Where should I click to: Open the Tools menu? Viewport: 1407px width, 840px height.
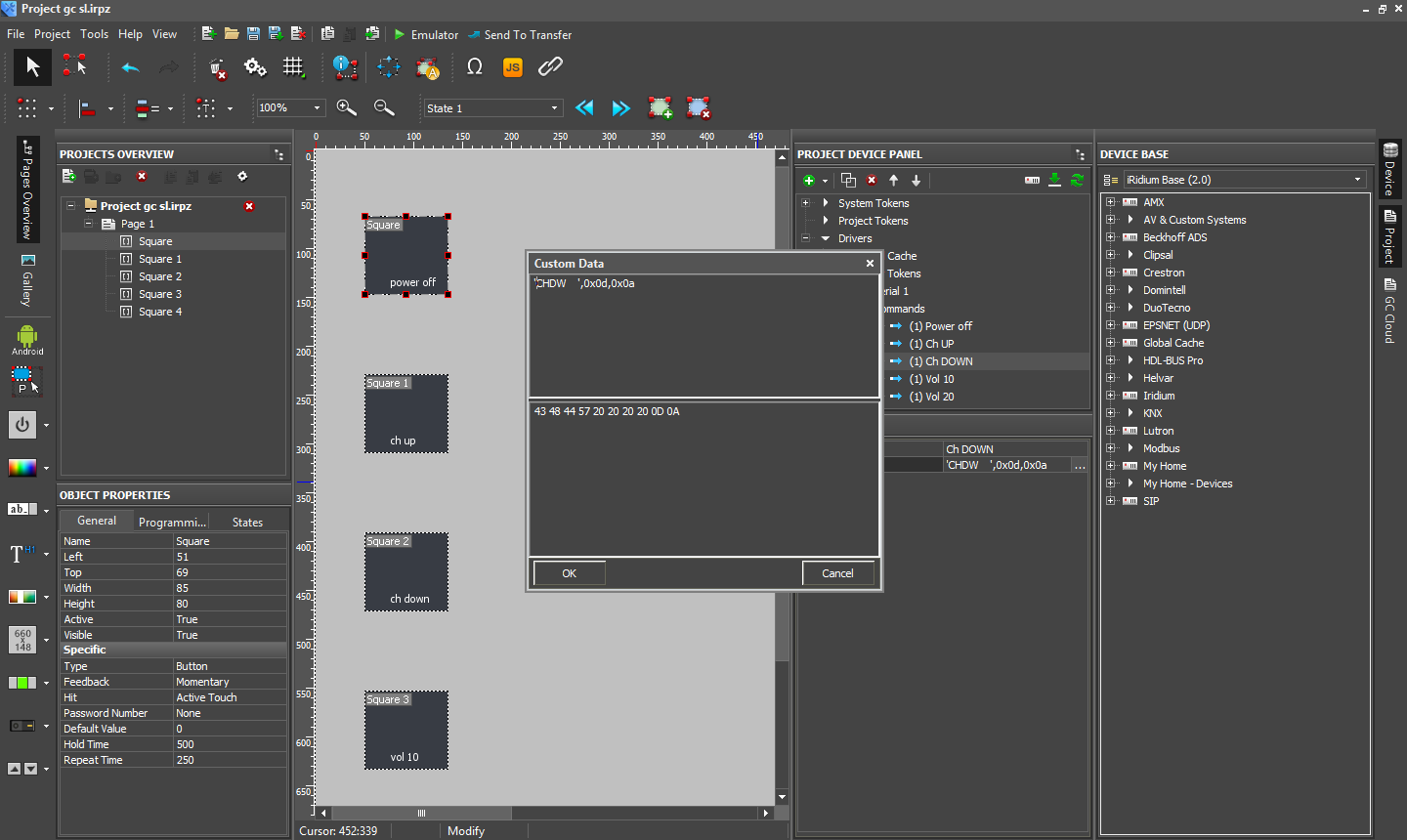94,34
